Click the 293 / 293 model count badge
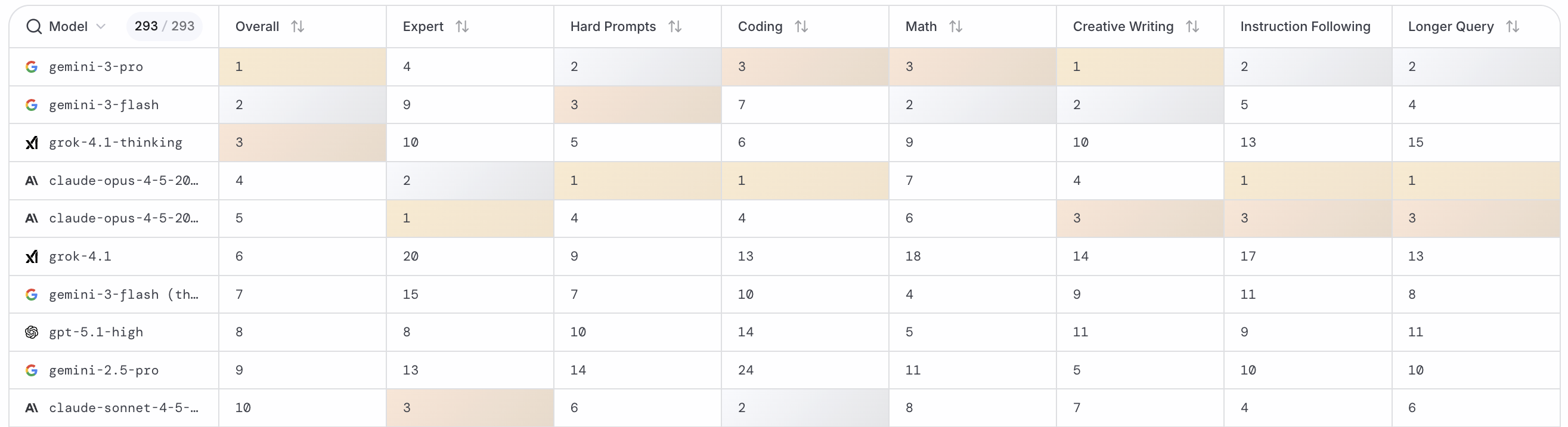Image resolution: width=1568 pixels, height=427 pixels. point(165,26)
